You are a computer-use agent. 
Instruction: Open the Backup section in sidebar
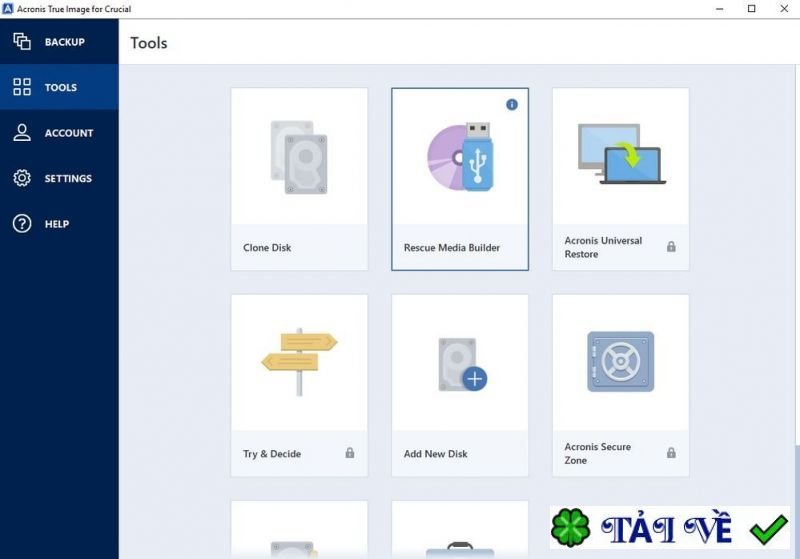59,42
